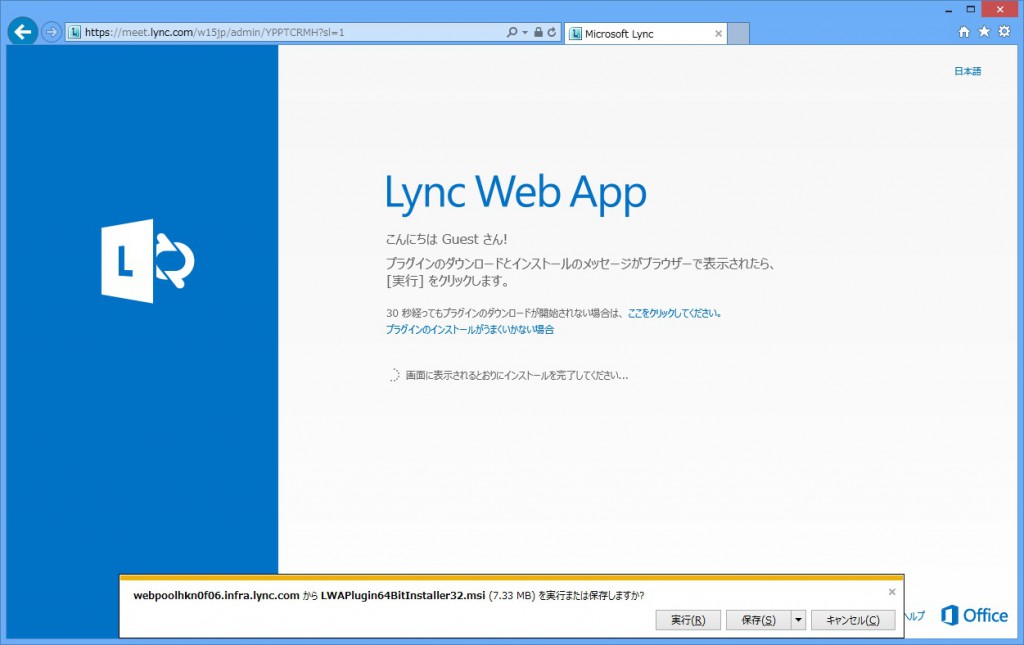The height and width of the screenshot is (645, 1024).
Task: Open a new browser tab
Action: coord(737,32)
